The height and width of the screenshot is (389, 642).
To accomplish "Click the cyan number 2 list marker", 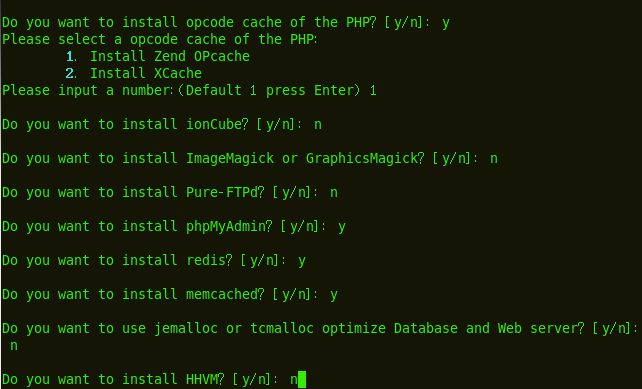I will [x=70, y=73].
